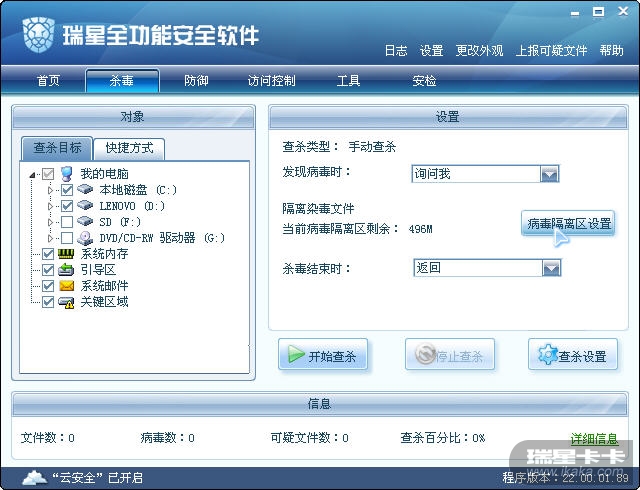640x490 pixels.
Task: Select the 本地磁盘 (C:) tree label
Action: [138, 190]
